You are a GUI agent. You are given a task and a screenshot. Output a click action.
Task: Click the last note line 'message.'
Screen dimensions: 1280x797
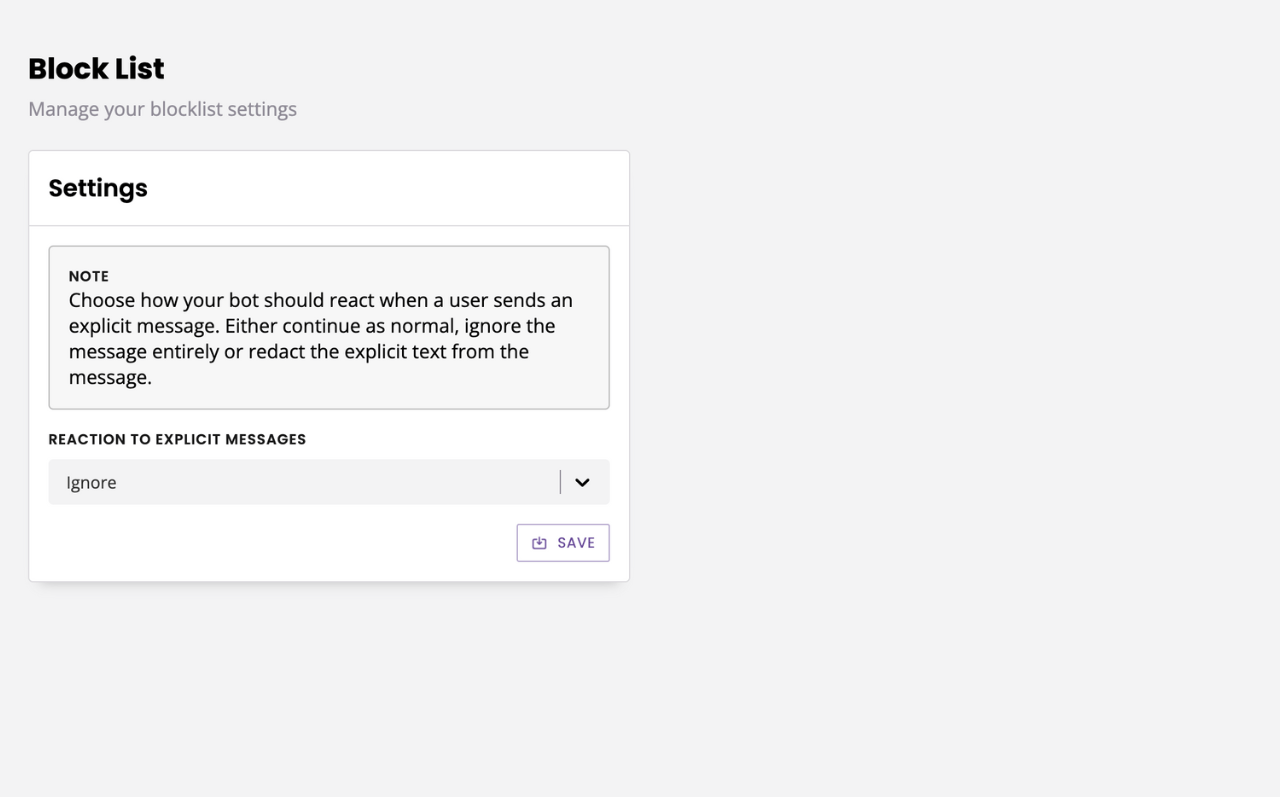pyautogui.click(x=110, y=378)
